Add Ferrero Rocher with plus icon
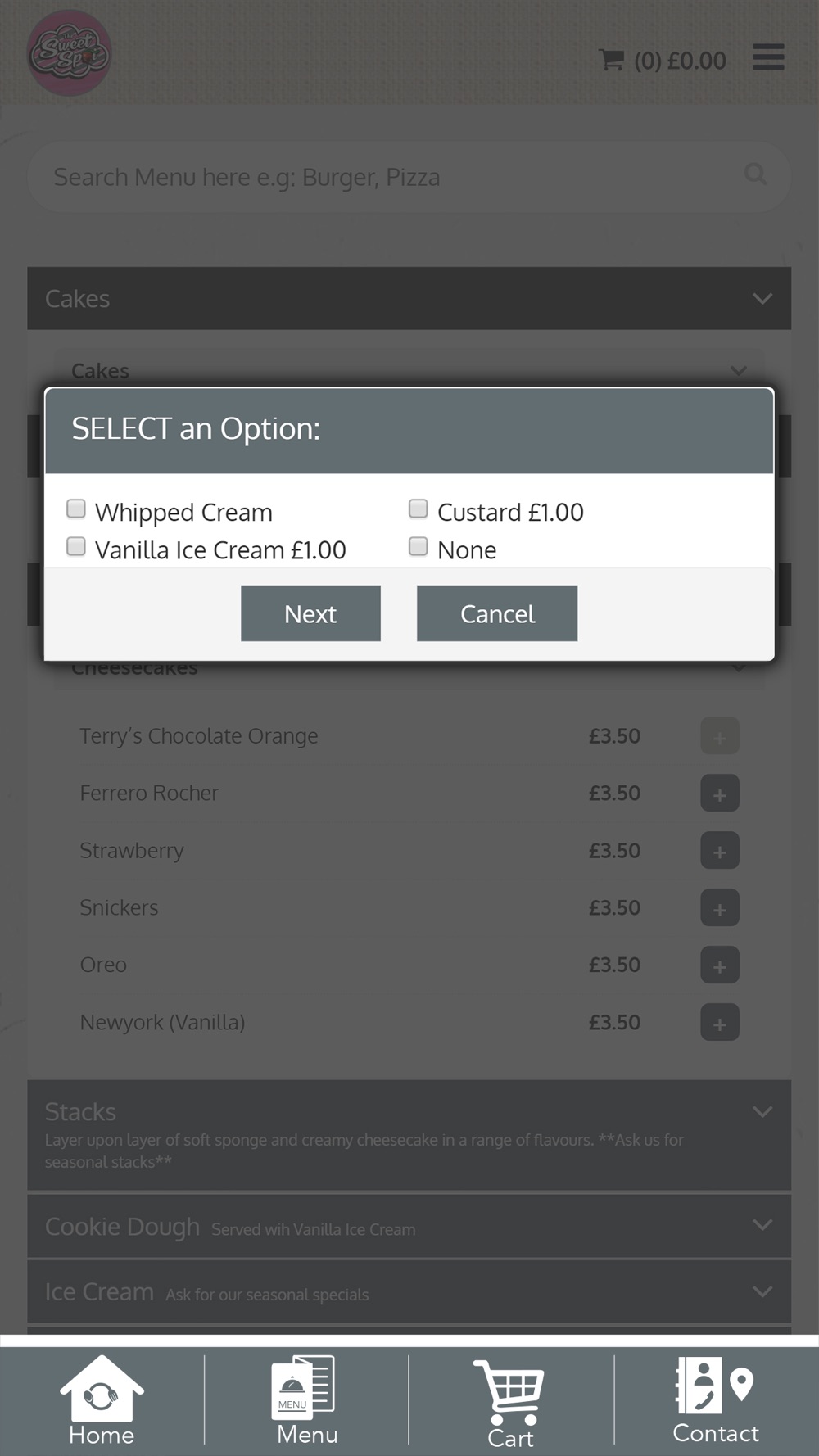This screenshot has width=819, height=1456. point(720,794)
